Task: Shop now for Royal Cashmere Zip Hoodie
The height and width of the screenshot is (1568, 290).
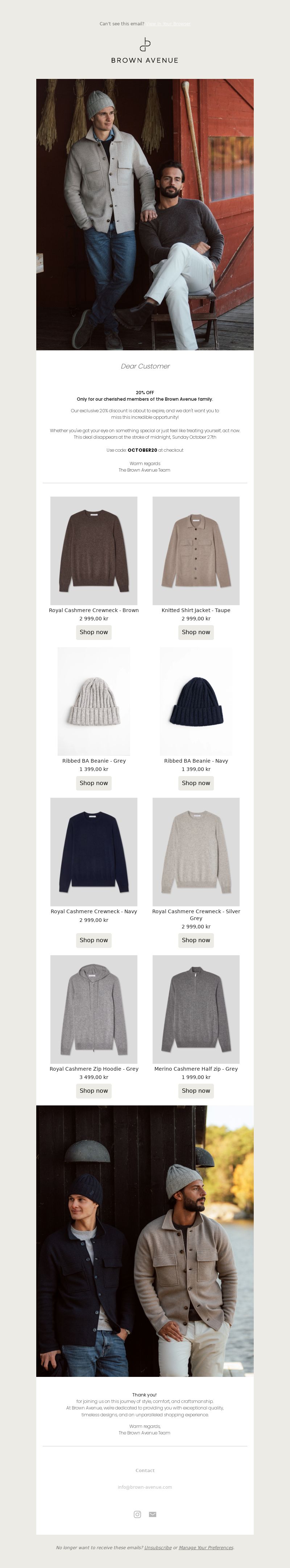Action: click(94, 1090)
